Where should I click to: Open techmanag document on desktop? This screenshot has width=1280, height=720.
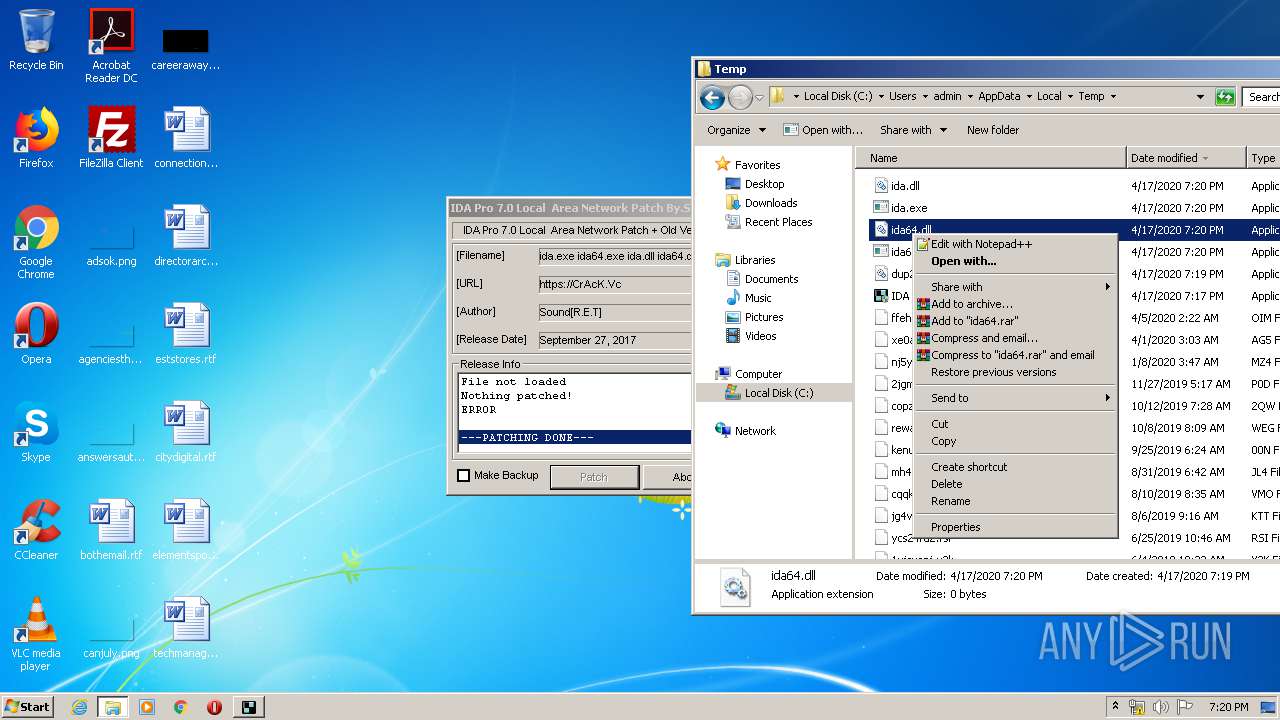pyautogui.click(x=186, y=627)
